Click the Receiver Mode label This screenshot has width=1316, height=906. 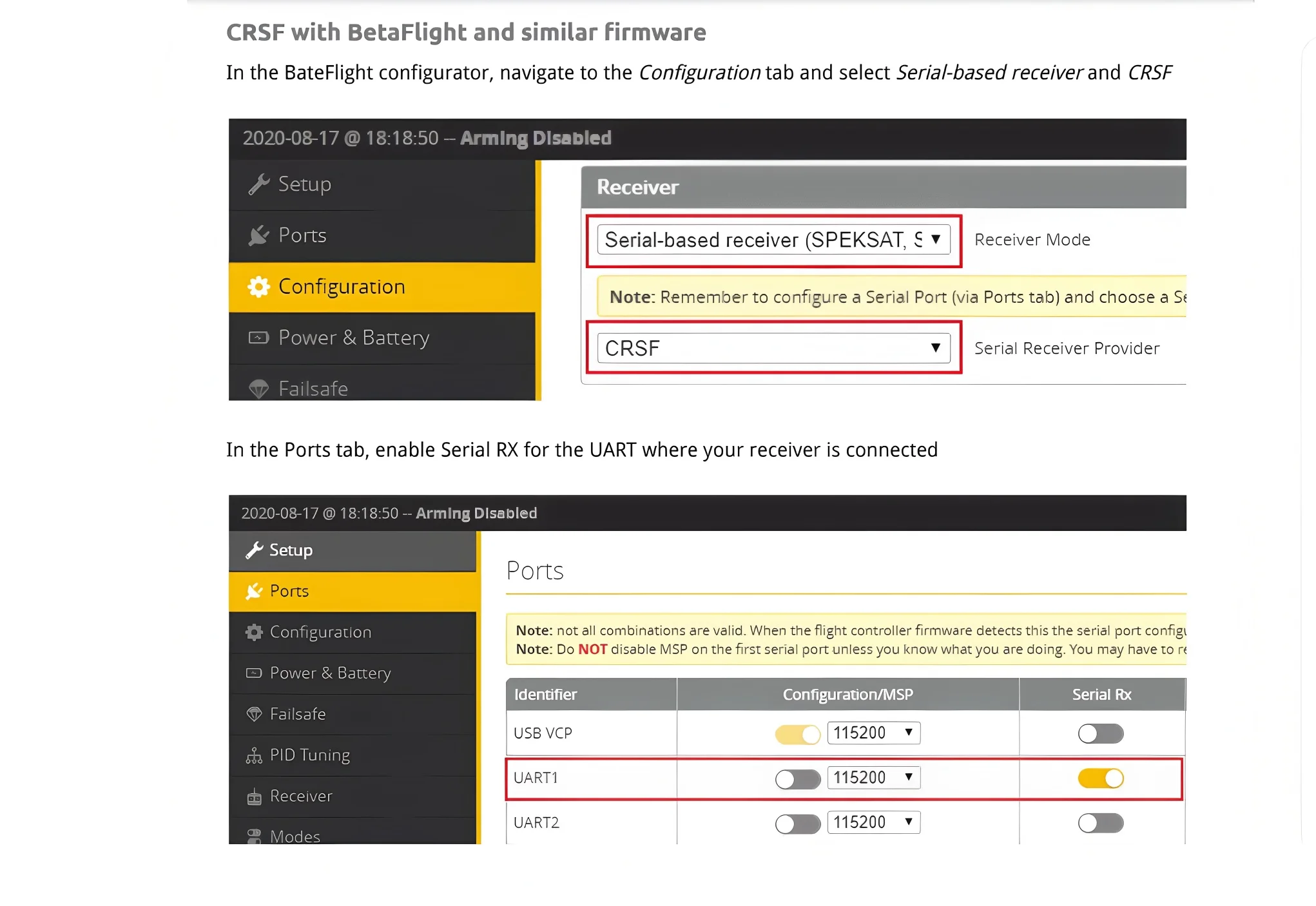[1032, 240]
